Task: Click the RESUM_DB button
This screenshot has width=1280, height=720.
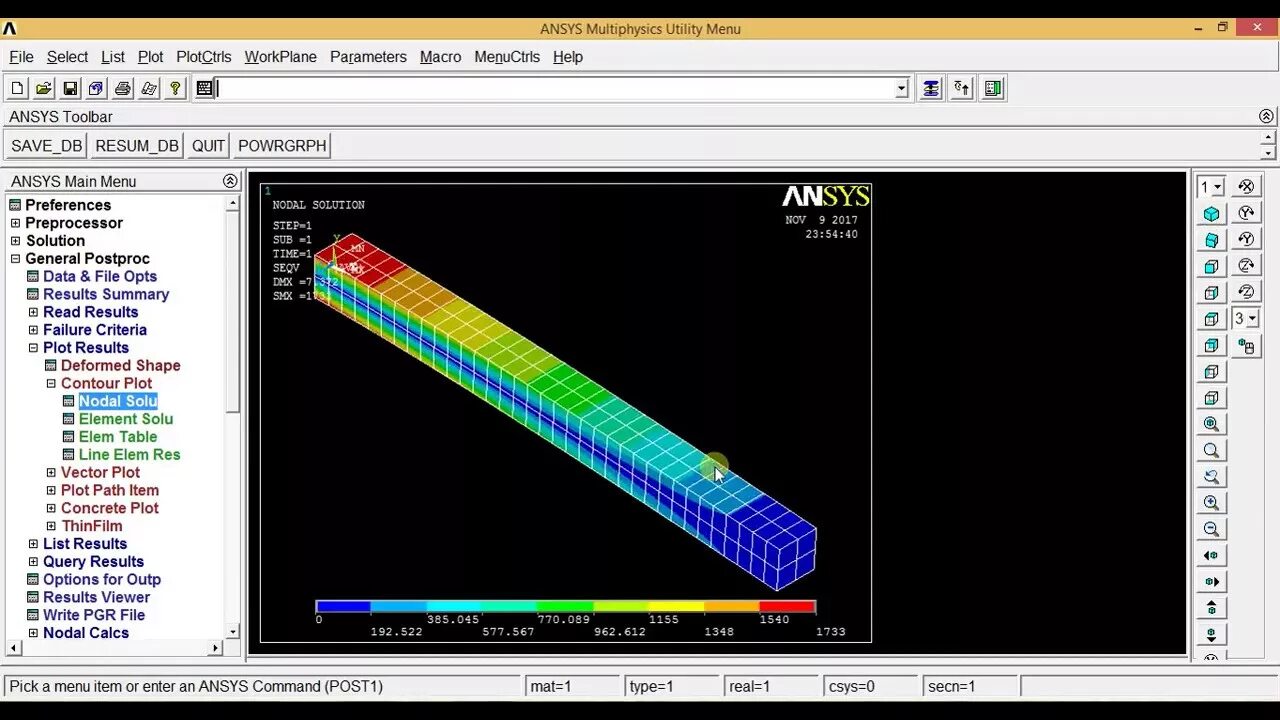Action: pyautogui.click(x=137, y=146)
